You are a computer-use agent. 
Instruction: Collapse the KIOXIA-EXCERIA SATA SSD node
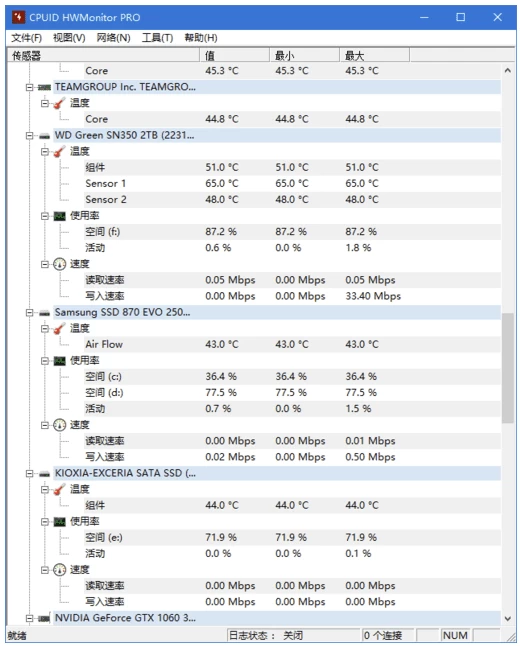[29, 474]
